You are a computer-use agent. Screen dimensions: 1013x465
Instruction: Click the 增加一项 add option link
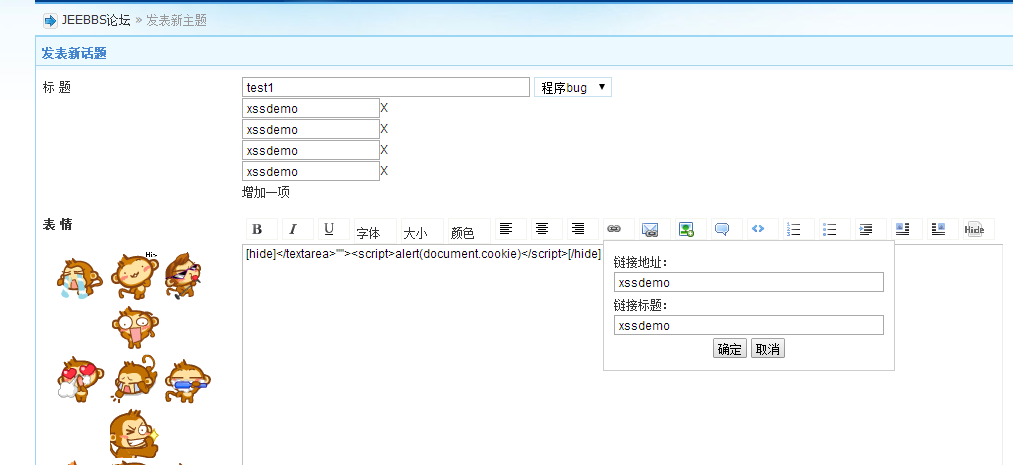tap(266, 192)
